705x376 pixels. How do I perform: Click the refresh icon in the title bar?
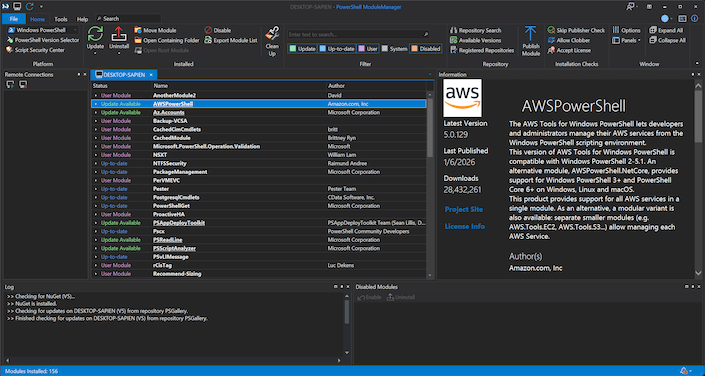click(30, 6)
